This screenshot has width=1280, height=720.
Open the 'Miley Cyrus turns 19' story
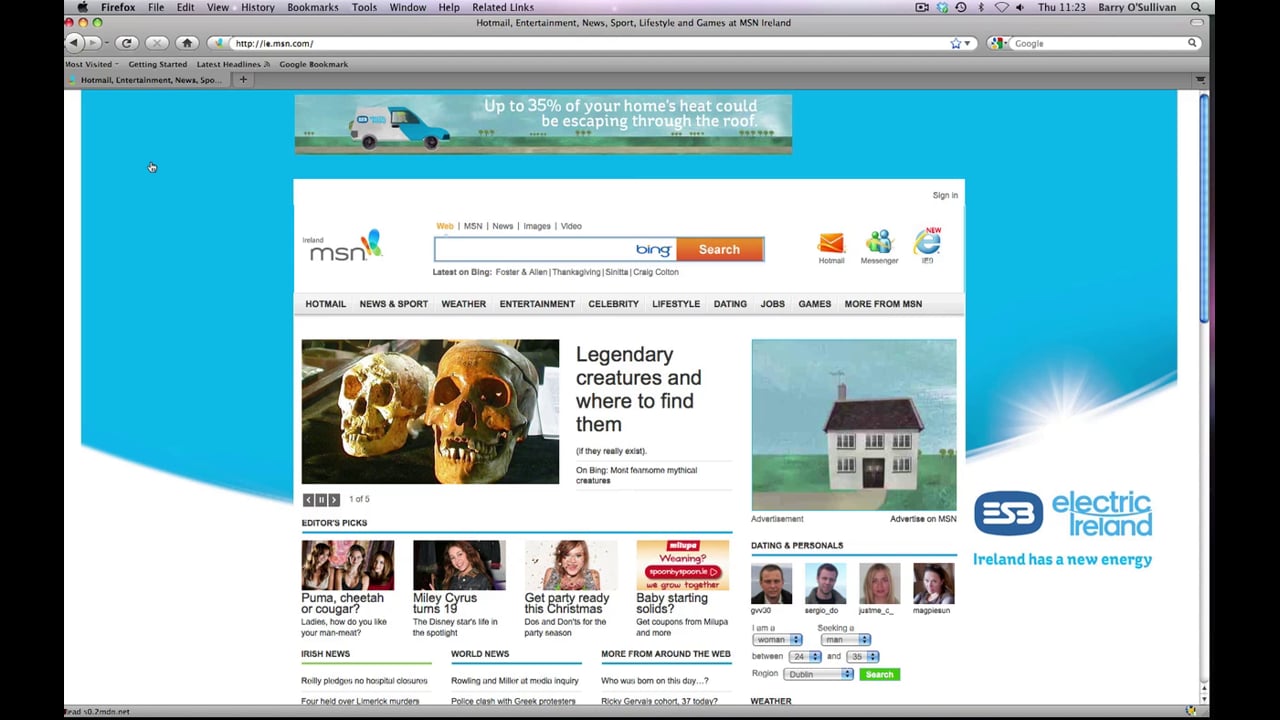click(x=445, y=603)
